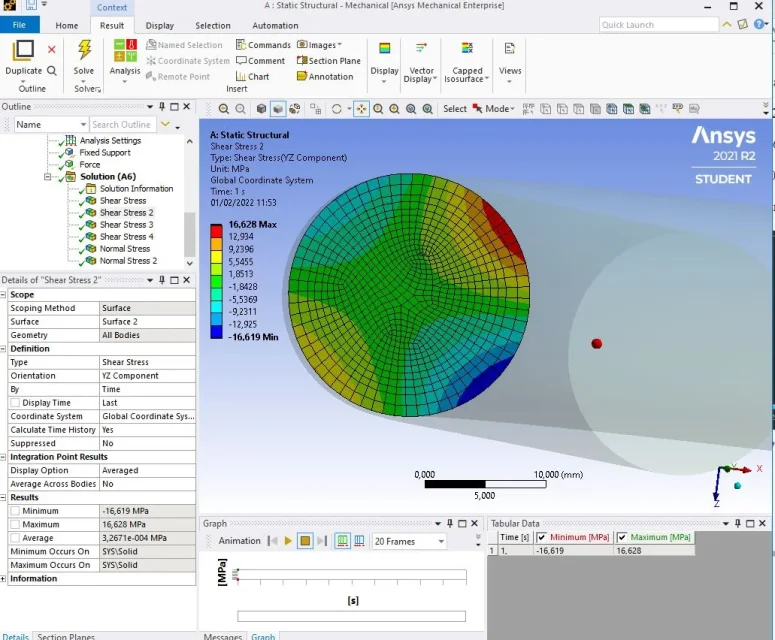Insert a Chart from ribbon

(x=252, y=77)
